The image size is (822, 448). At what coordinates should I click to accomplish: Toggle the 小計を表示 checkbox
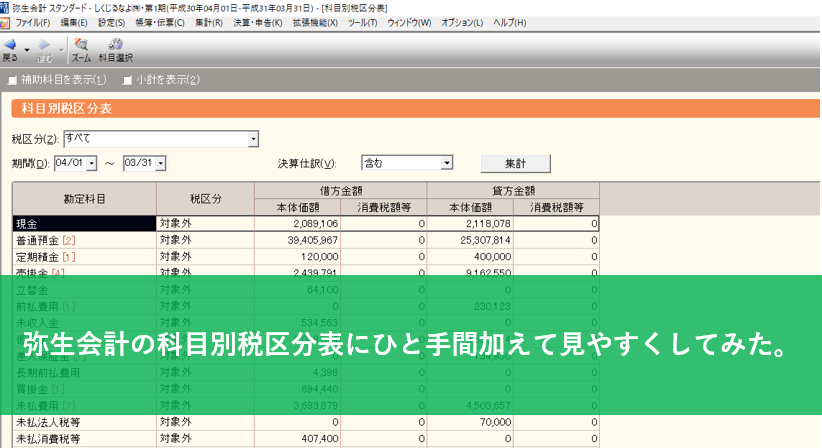127,80
